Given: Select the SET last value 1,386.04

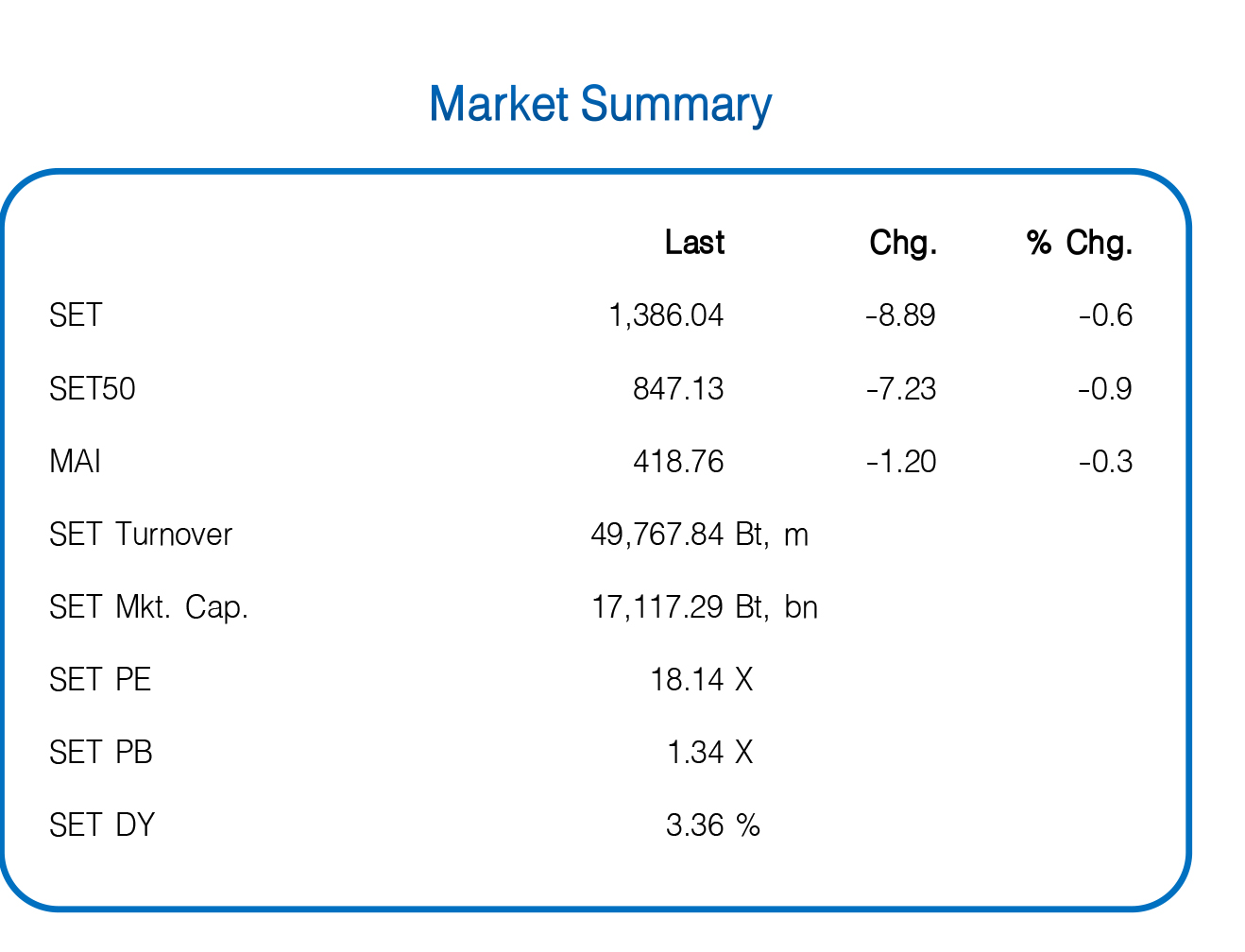Looking at the screenshot, I should tap(666, 315).
